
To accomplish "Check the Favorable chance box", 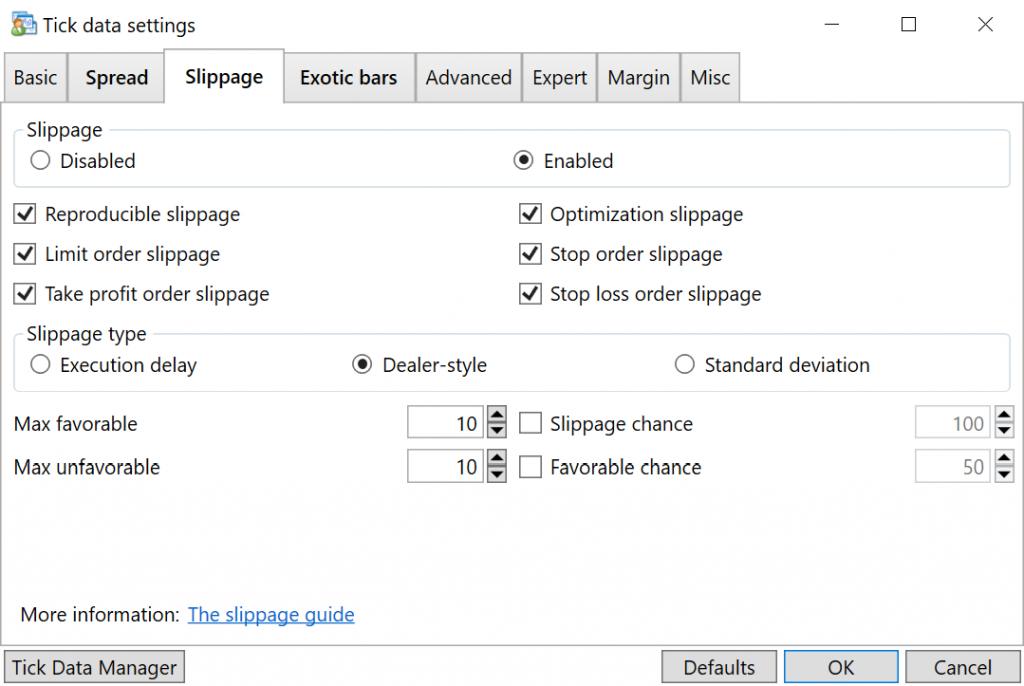I will point(530,466).
